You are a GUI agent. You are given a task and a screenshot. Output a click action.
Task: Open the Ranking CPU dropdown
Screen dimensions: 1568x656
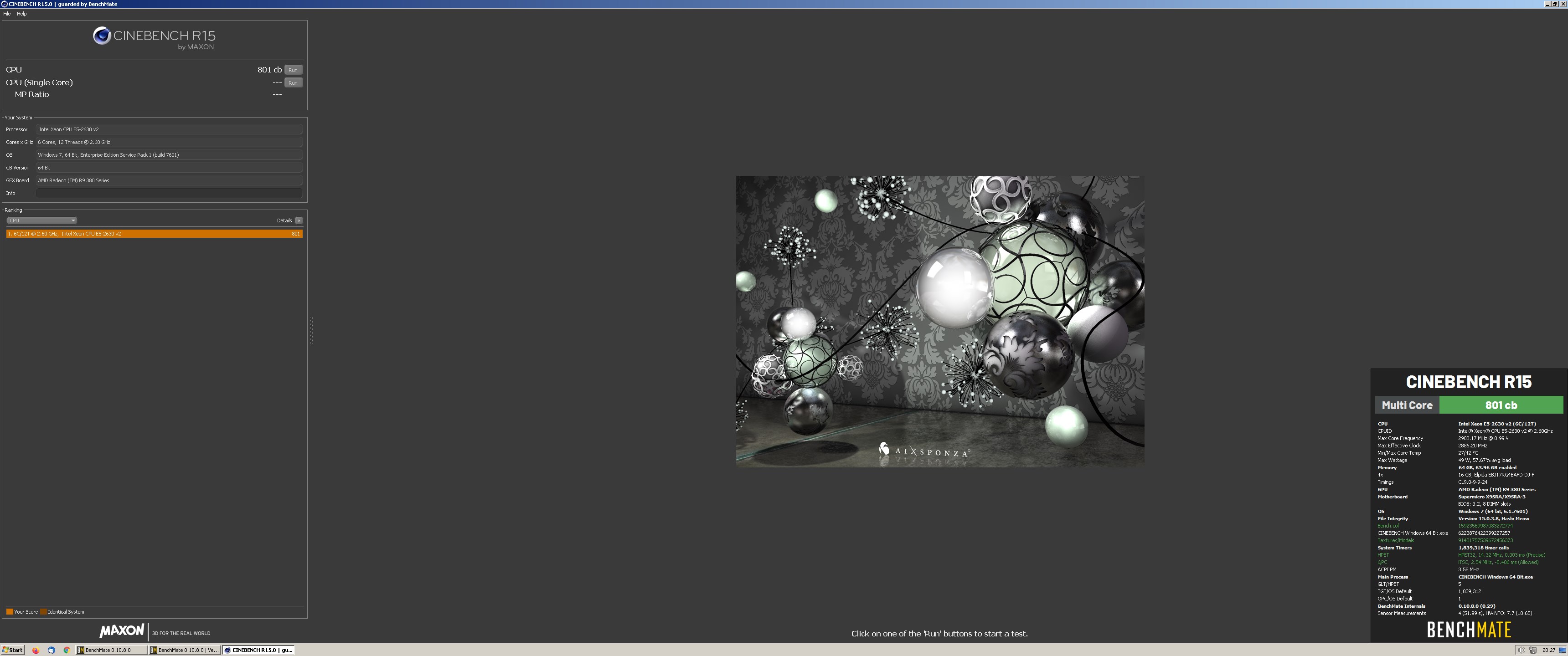[41, 220]
